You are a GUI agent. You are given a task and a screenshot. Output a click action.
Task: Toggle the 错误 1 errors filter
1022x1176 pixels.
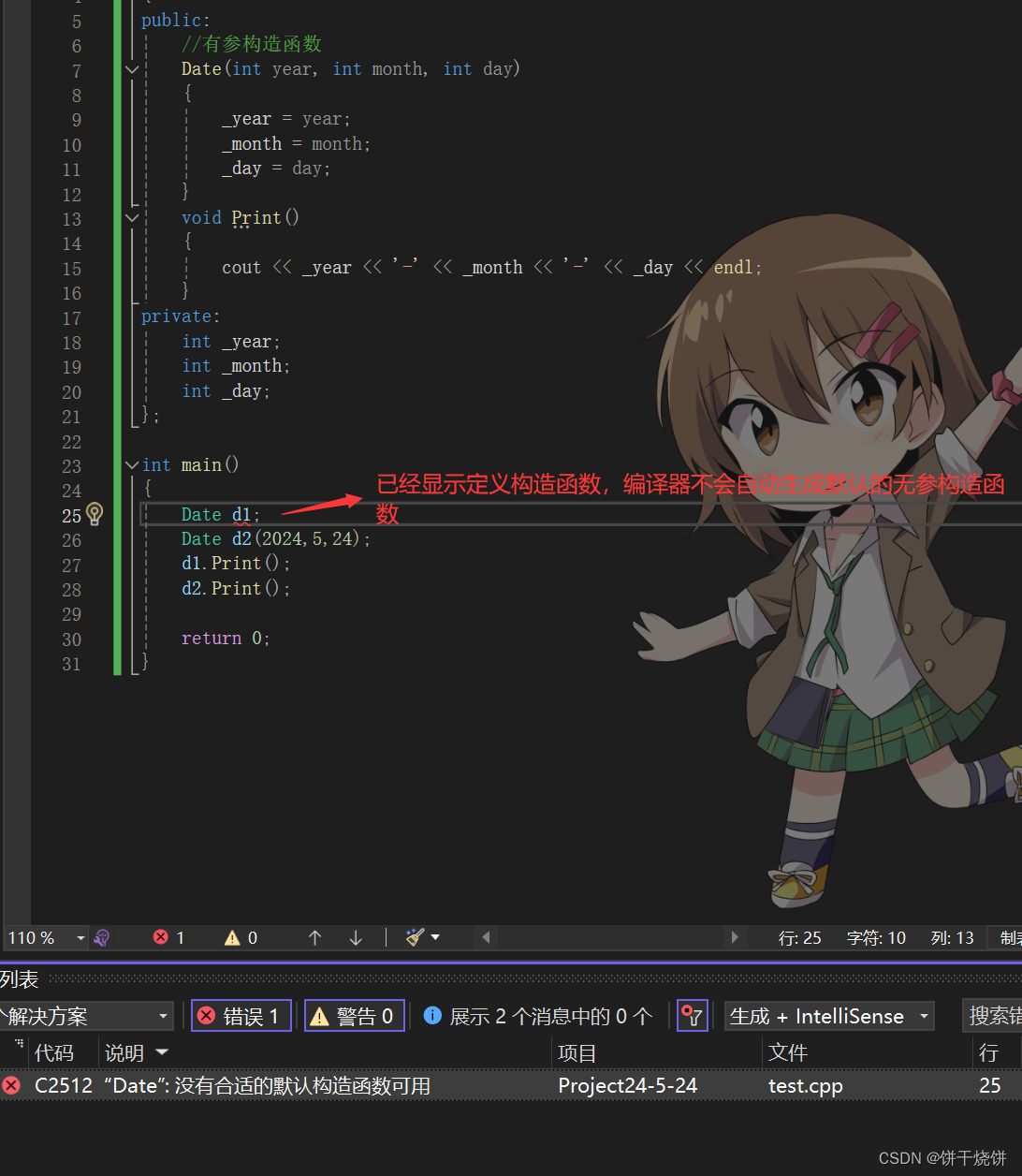pyautogui.click(x=241, y=1016)
